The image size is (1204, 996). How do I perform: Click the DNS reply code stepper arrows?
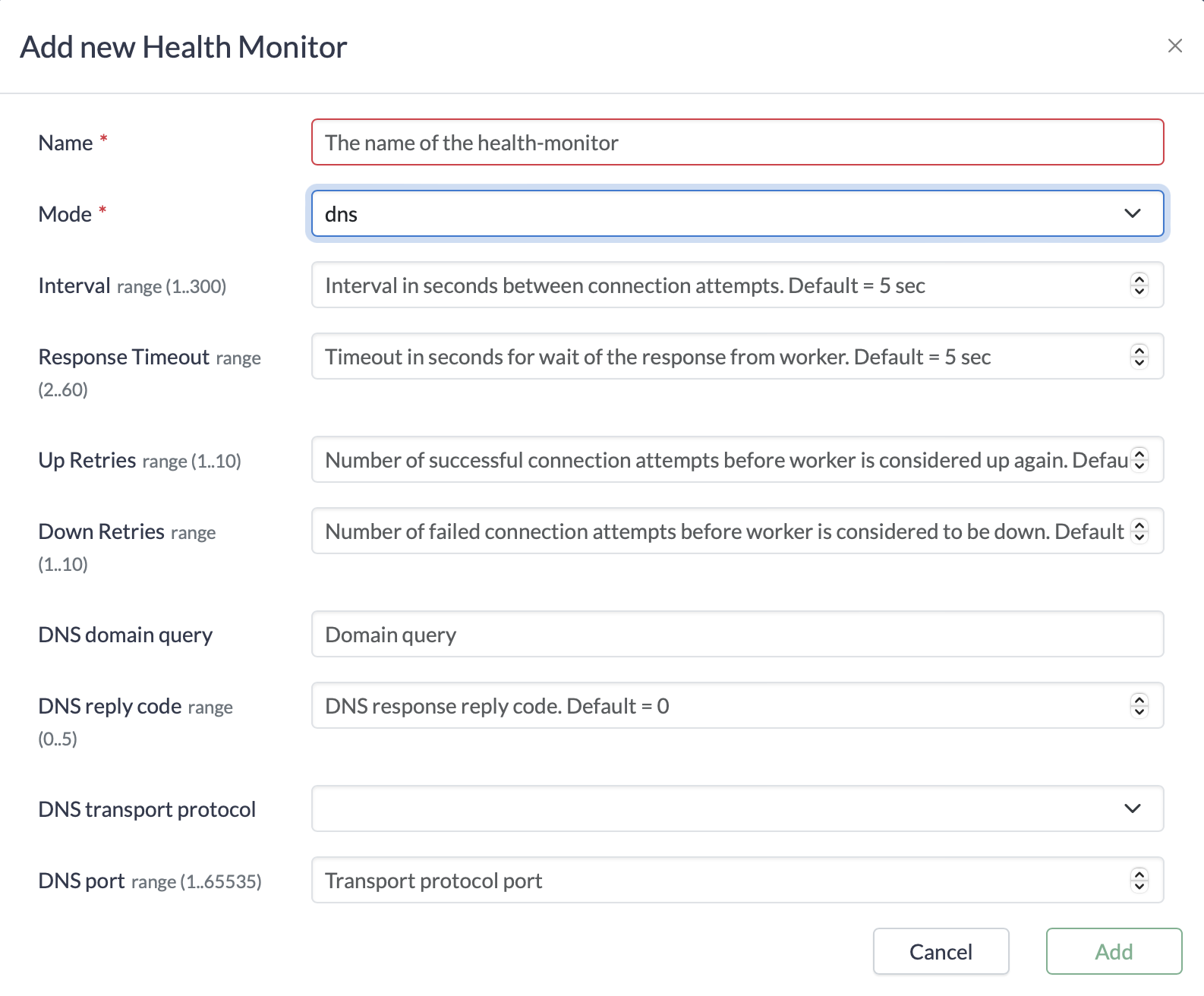1139,706
